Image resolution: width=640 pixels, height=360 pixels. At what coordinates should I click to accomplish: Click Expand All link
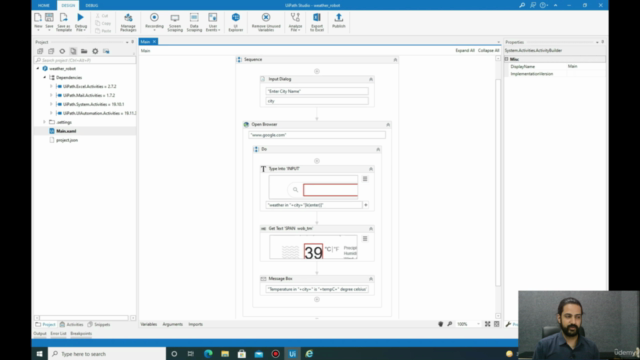[465, 51]
